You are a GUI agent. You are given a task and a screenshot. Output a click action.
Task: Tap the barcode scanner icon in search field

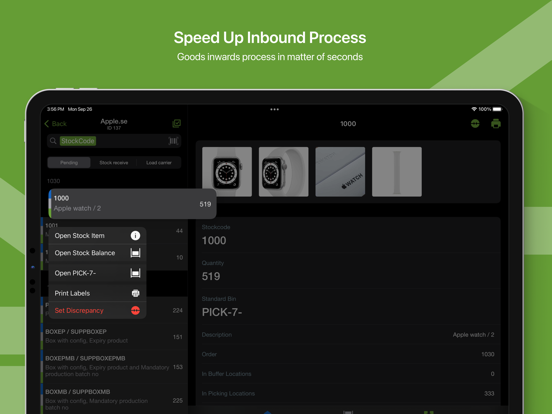pyautogui.click(x=173, y=141)
